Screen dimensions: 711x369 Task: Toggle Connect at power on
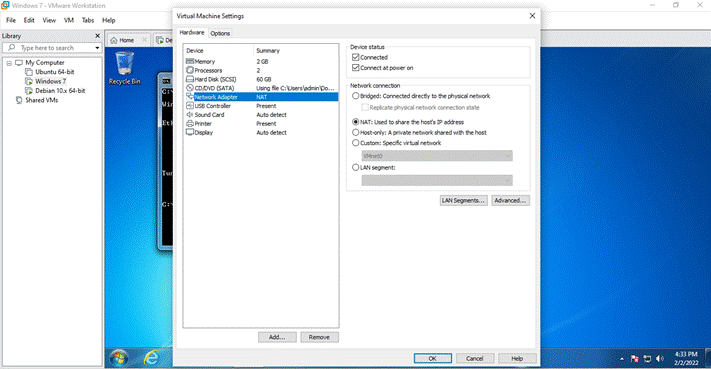(356, 68)
